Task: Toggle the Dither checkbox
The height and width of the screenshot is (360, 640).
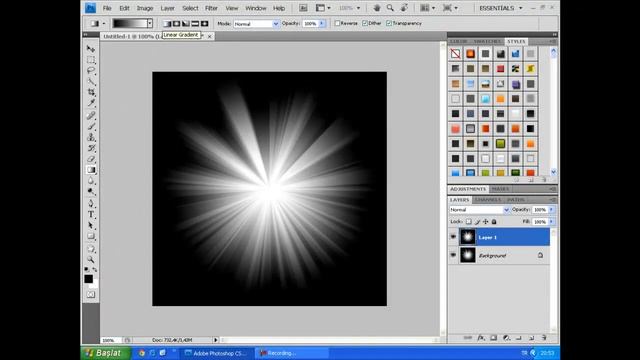Action: click(365, 23)
